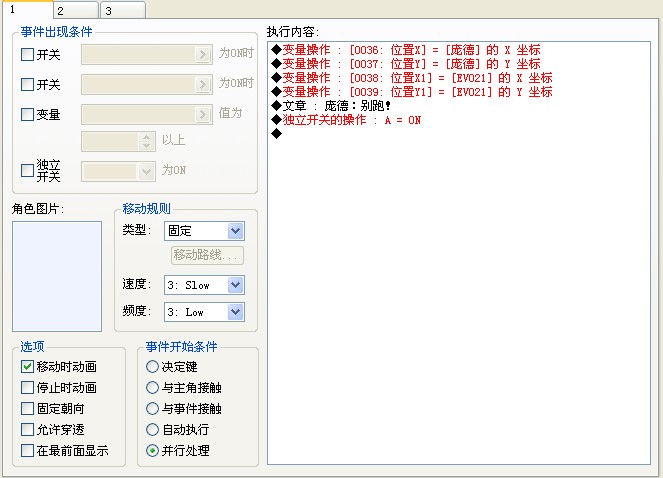This screenshot has height=478, width=663.
Task: Click the 角色图片 graphic preview box
Action: tap(57, 276)
